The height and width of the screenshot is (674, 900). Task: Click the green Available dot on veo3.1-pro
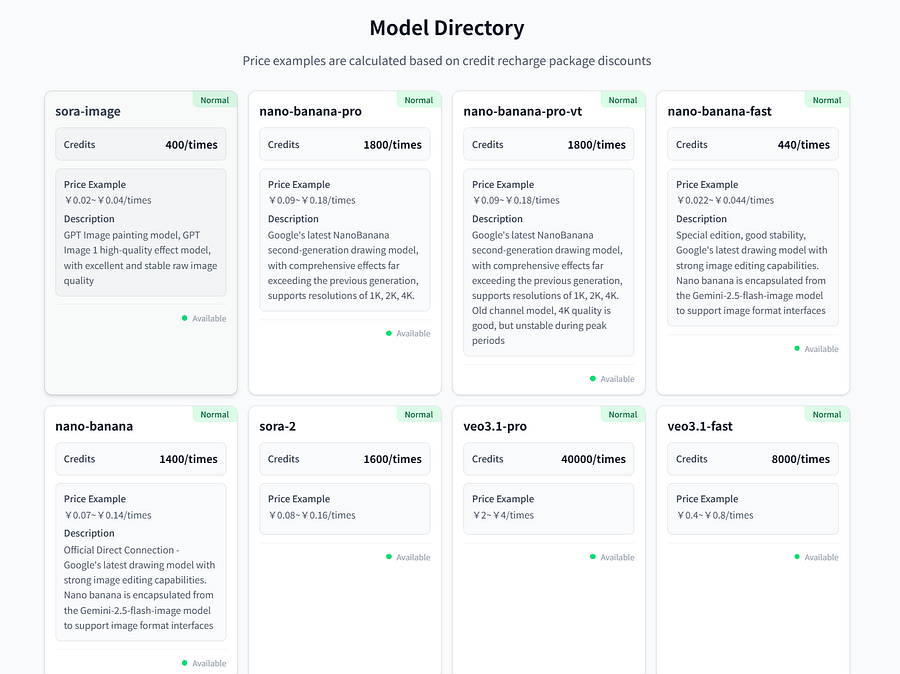(x=593, y=557)
